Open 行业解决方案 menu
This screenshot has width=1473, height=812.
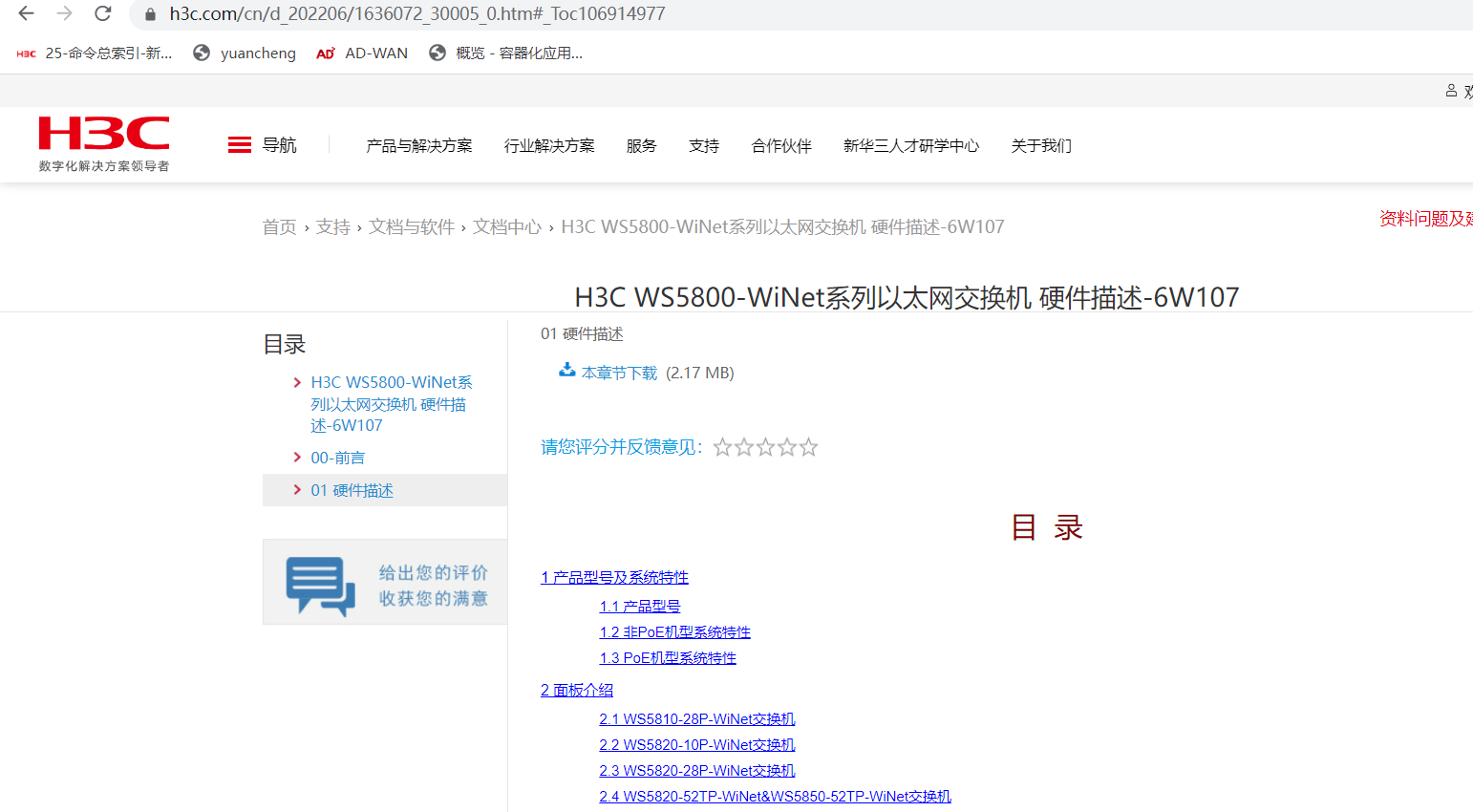[x=549, y=146]
